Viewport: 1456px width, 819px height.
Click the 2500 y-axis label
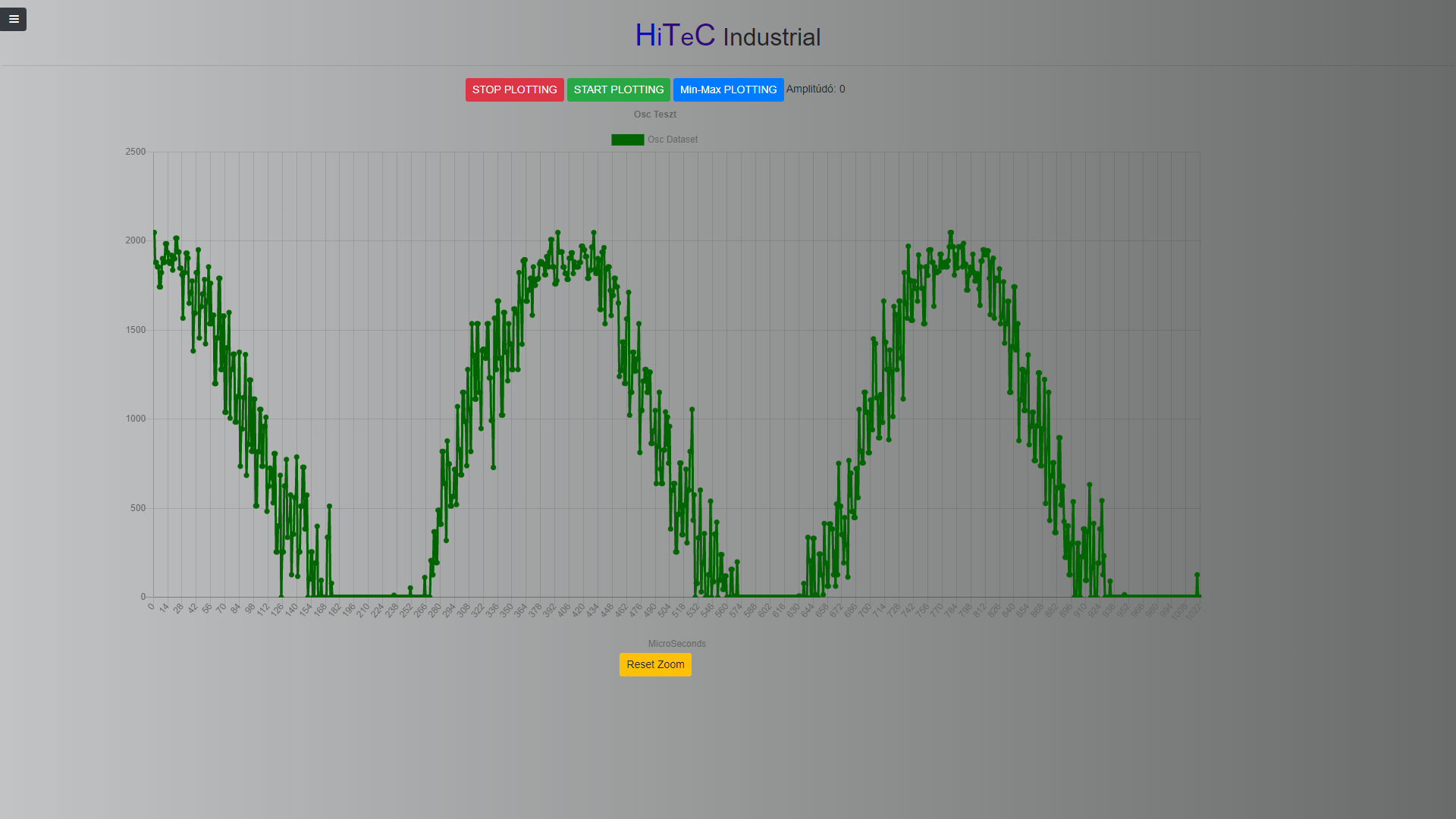tap(135, 152)
